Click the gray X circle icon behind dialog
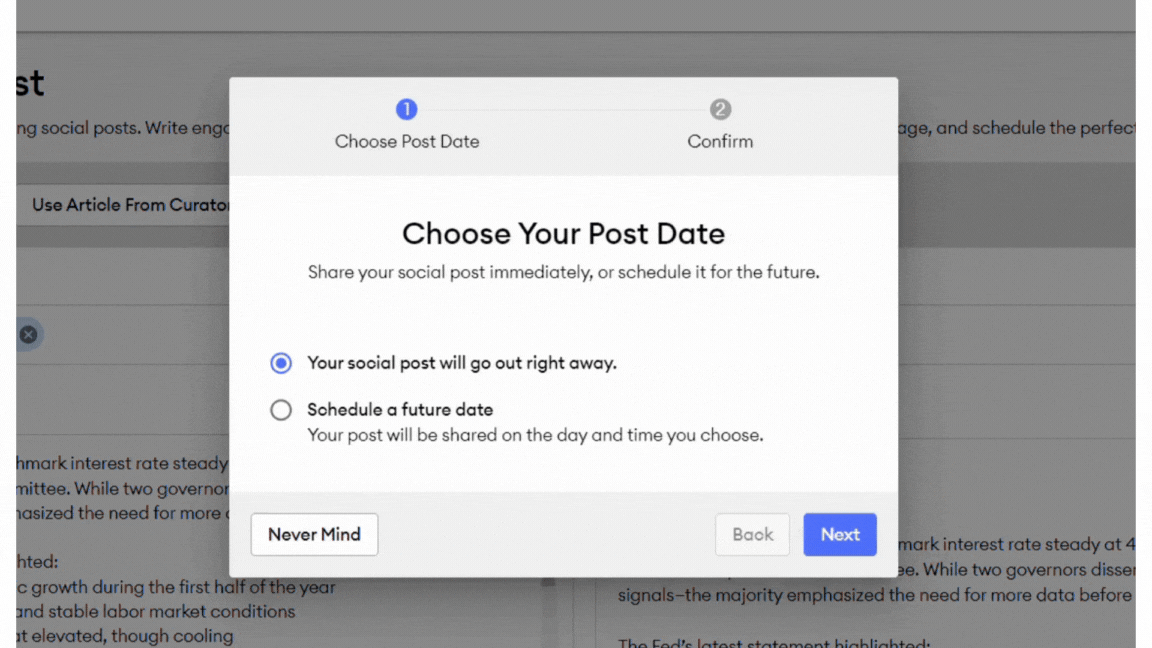The image size is (1152, 648). tap(29, 335)
